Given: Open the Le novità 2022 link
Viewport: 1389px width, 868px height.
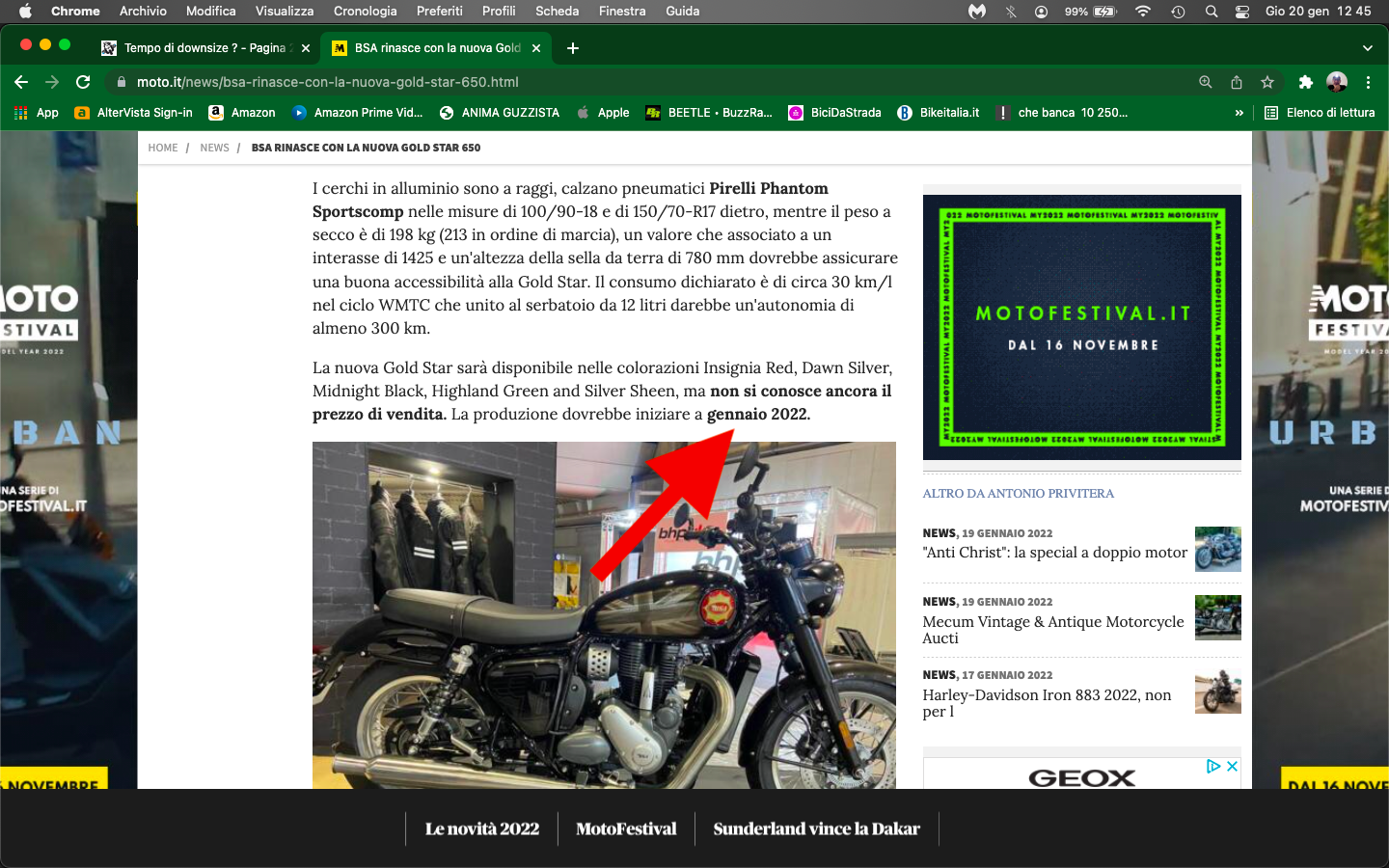Looking at the screenshot, I should coord(482,828).
